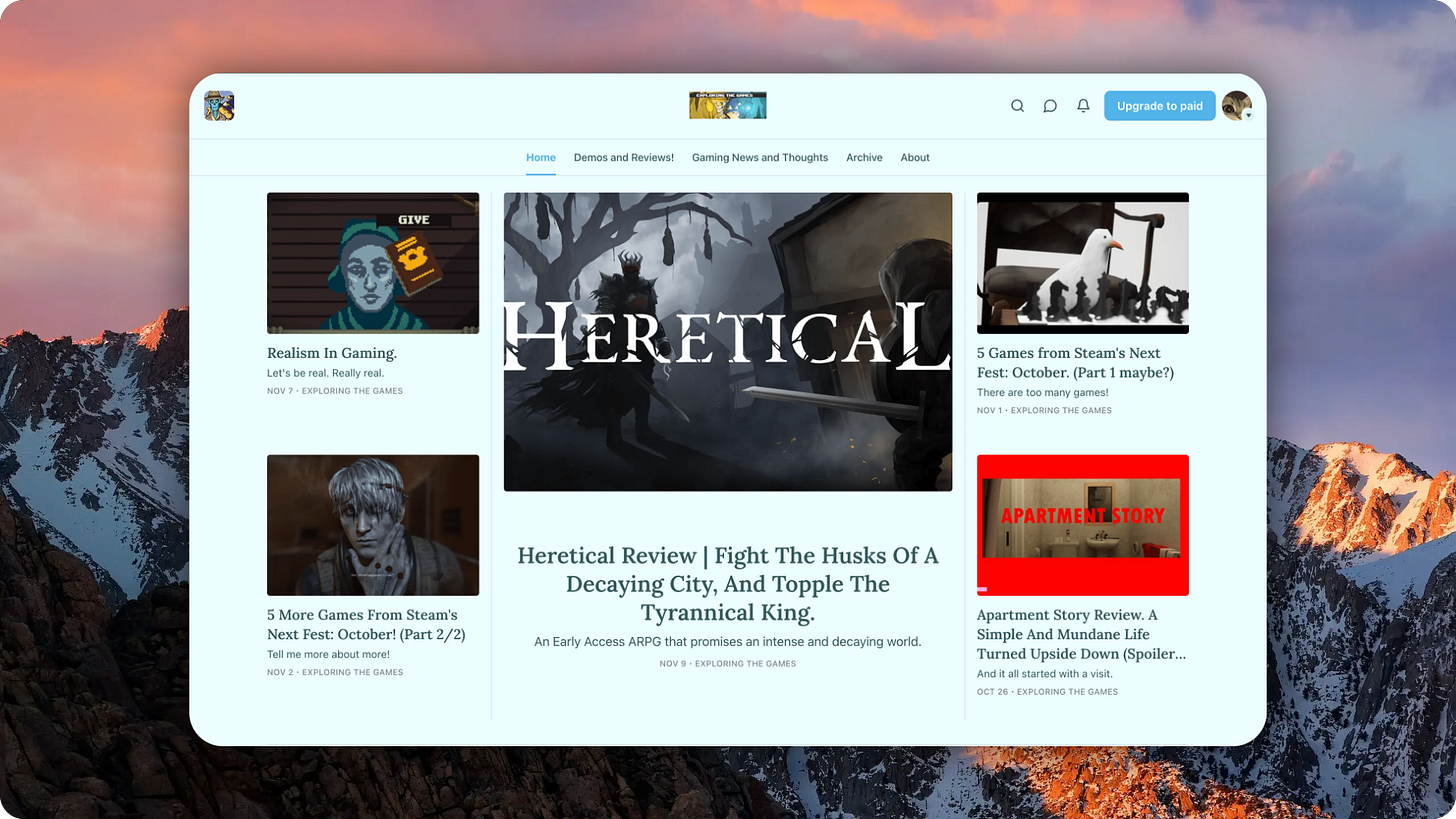The height and width of the screenshot is (819, 1456).
Task: Open the Apartment Story Review post
Action: [1081, 634]
